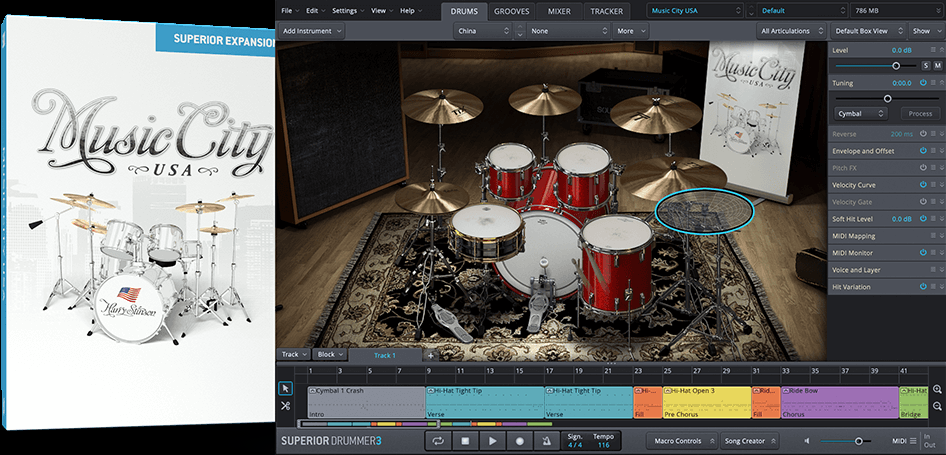Viewport: 946px width, 455px height.
Task: Click the highlighted China cymbal outline
Action: coord(704,209)
